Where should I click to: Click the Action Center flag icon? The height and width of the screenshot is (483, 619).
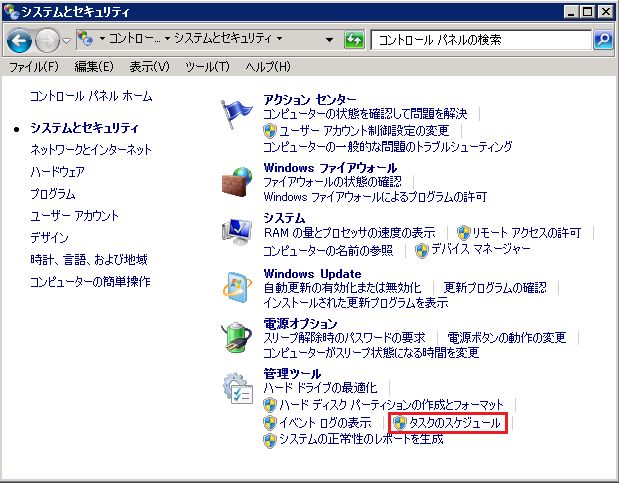coord(236,114)
